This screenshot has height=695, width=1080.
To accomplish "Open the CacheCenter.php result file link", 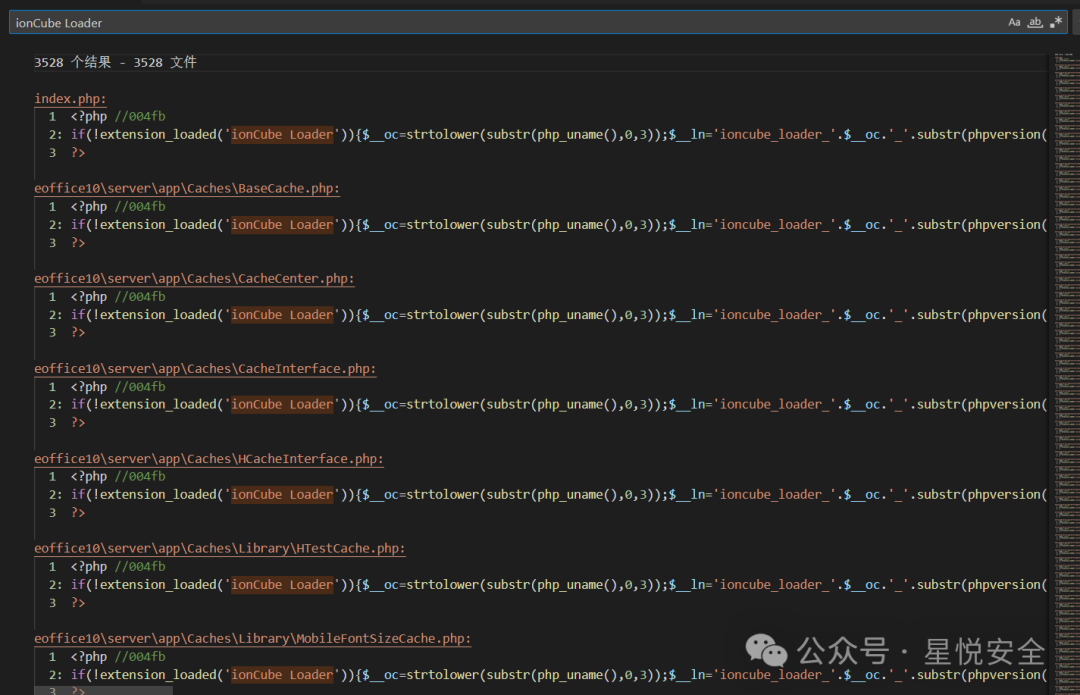I will [194, 278].
